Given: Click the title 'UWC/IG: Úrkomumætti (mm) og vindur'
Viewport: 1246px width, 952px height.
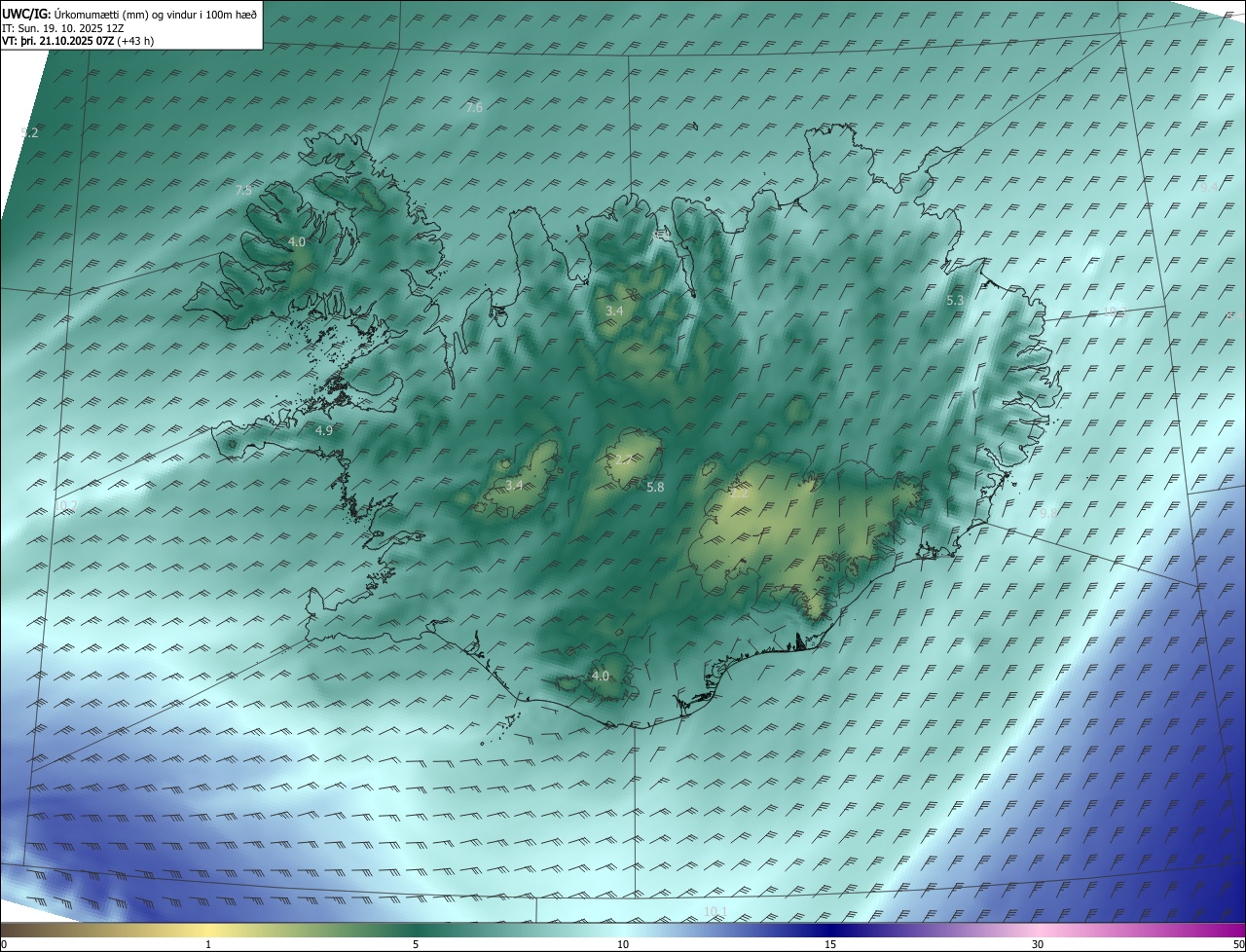Looking at the screenshot, I should (x=129, y=13).
